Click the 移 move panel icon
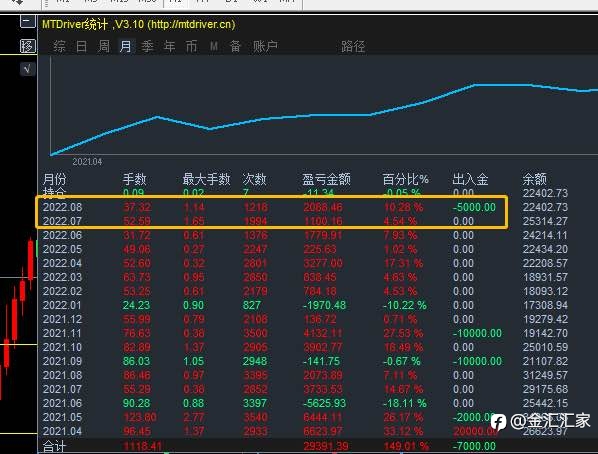Viewport: 598px width, 454px height. coord(27,46)
